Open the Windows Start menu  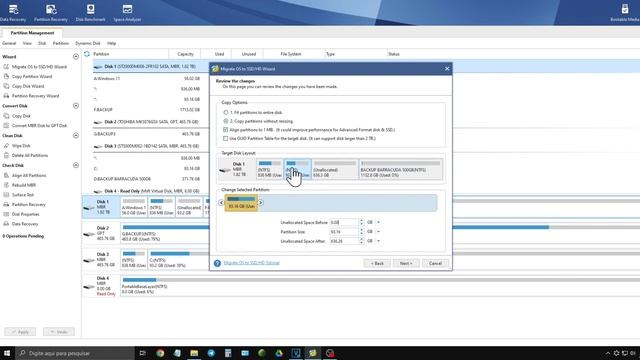[x=7, y=353]
